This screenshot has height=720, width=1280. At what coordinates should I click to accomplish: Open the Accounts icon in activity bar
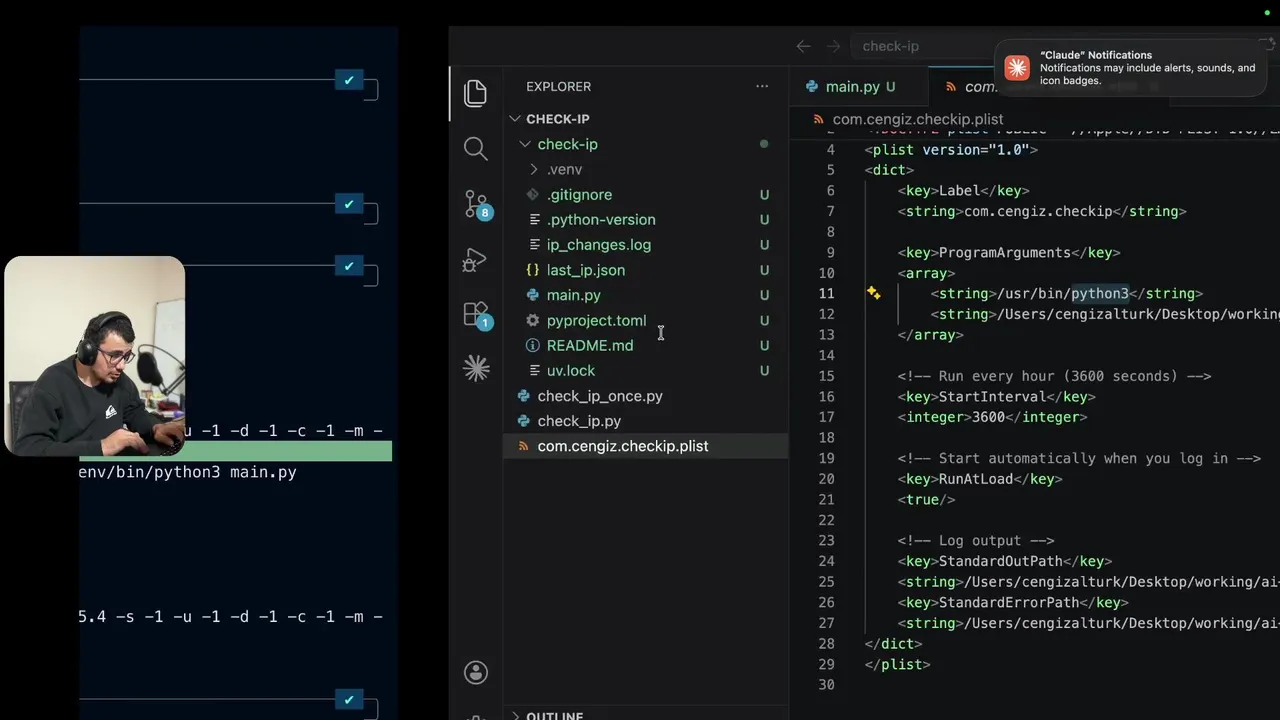[476, 672]
